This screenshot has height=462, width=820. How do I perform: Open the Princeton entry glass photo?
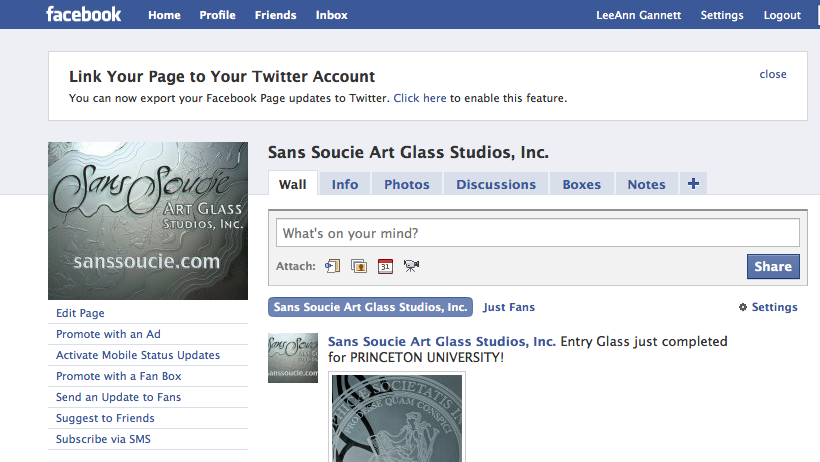[x=397, y=418]
